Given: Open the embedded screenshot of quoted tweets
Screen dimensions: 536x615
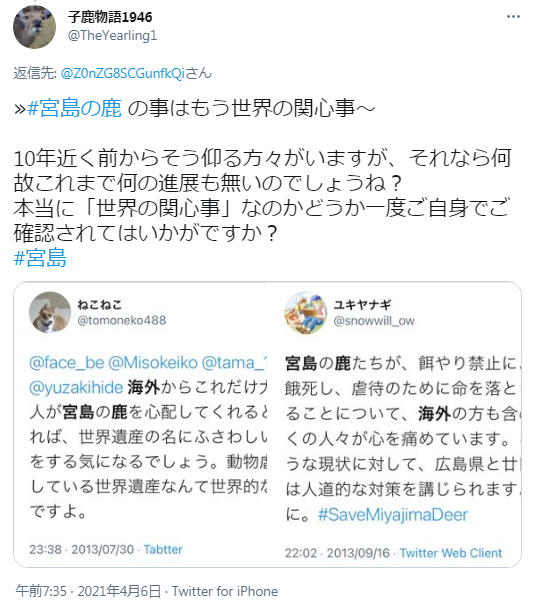Looking at the screenshot, I should point(267,424).
